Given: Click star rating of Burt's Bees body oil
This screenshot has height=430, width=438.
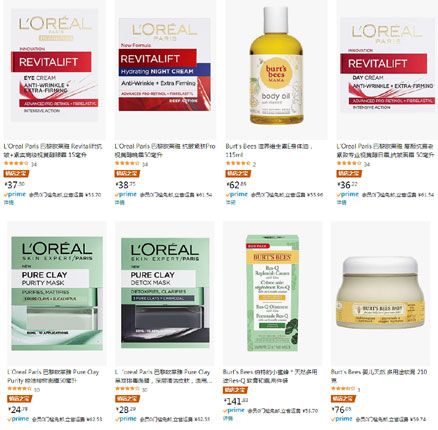Looking at the screenshot, I should (238, 163).
